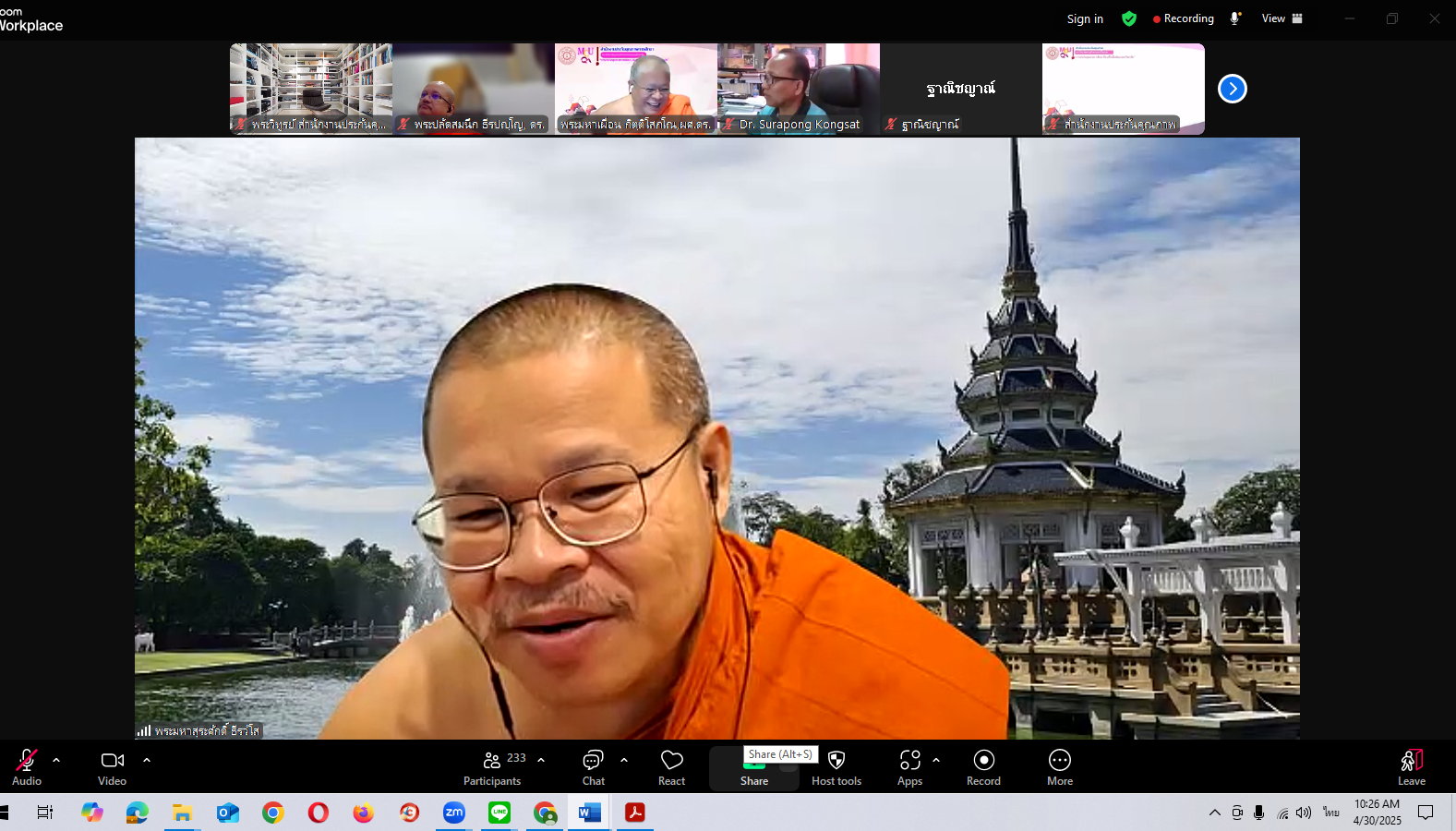Open LINE app from taskbar
Image resolution: width=1456 pixels, height=831 pixels.
click(499, 813)
